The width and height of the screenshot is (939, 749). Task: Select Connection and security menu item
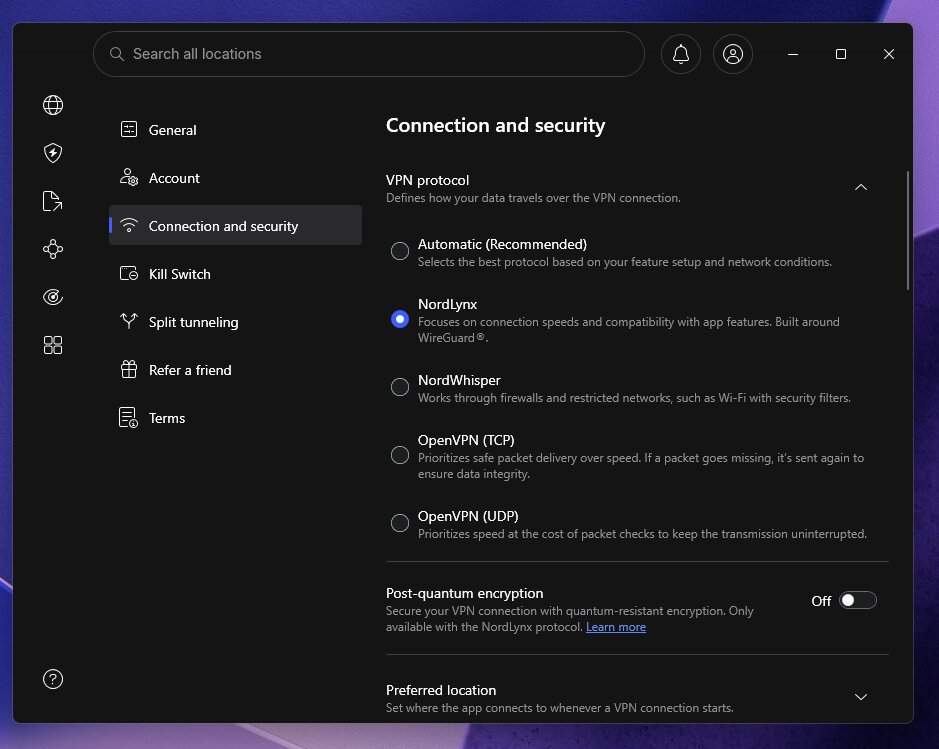(235, 225)
